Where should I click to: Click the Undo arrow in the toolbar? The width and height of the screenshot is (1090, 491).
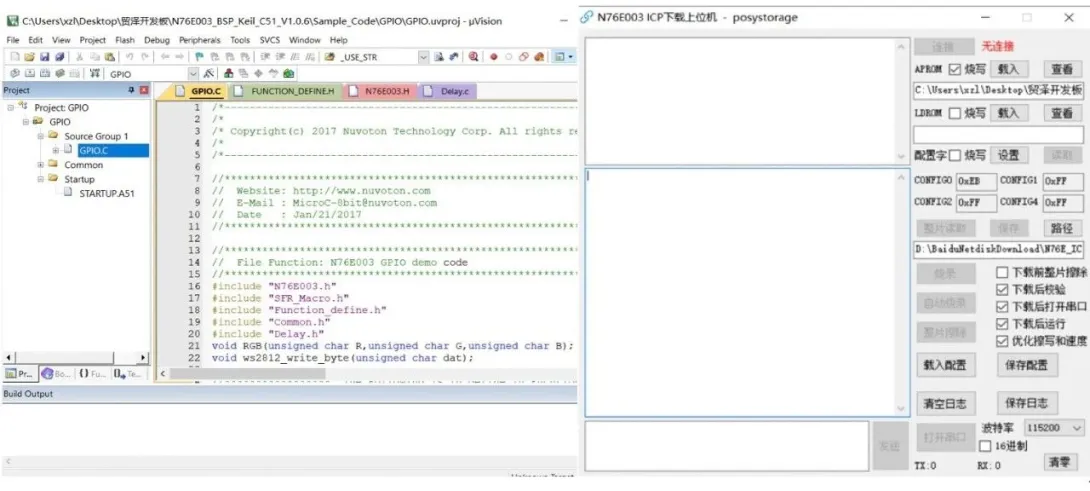coord(130,57)
